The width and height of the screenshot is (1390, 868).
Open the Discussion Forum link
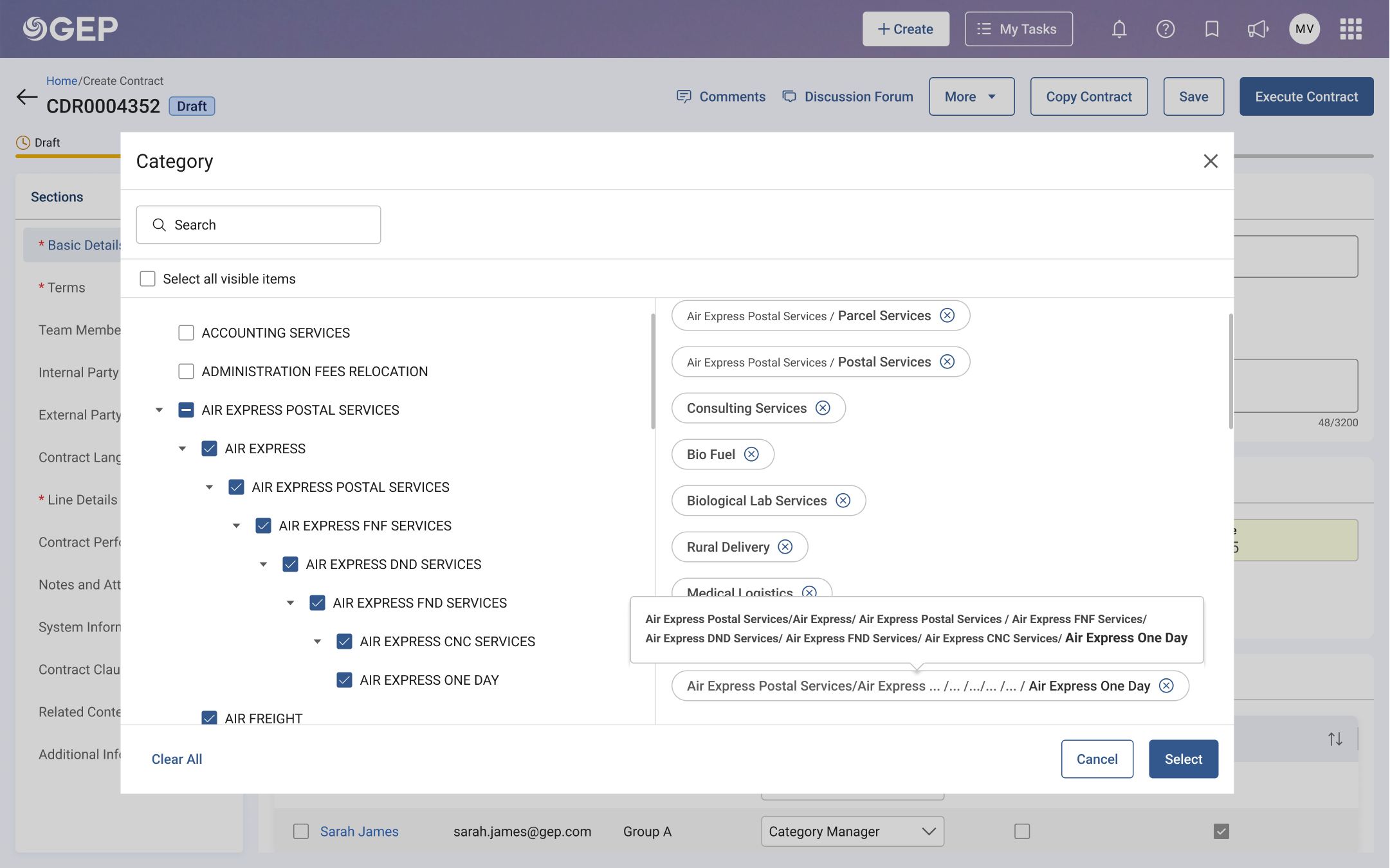pos(848,96)
